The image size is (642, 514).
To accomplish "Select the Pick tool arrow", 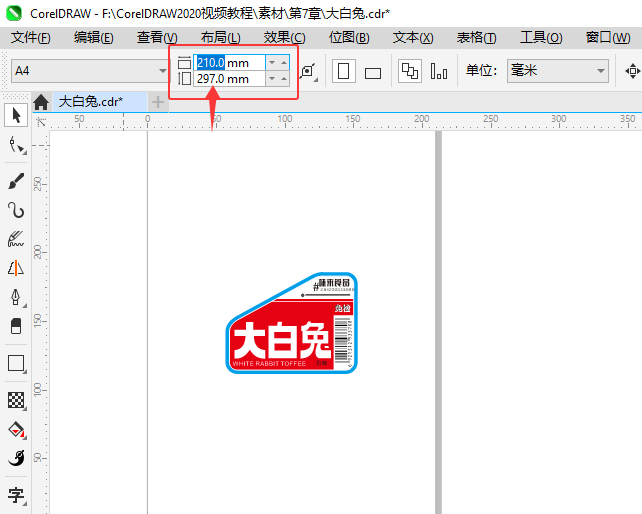I will click(x=16, y=115).
